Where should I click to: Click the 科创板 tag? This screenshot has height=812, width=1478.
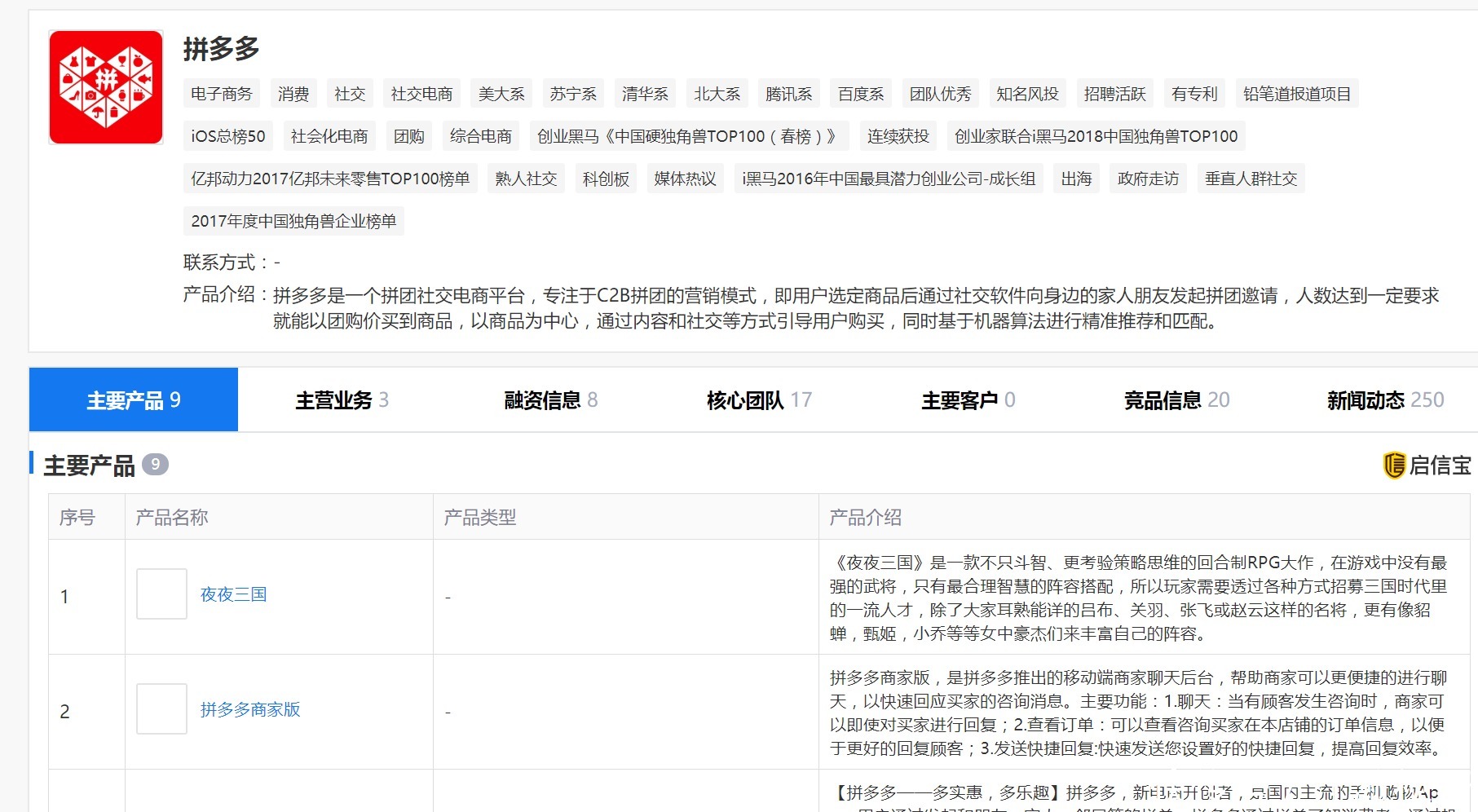pyautogui.click(x=606, y=179)
